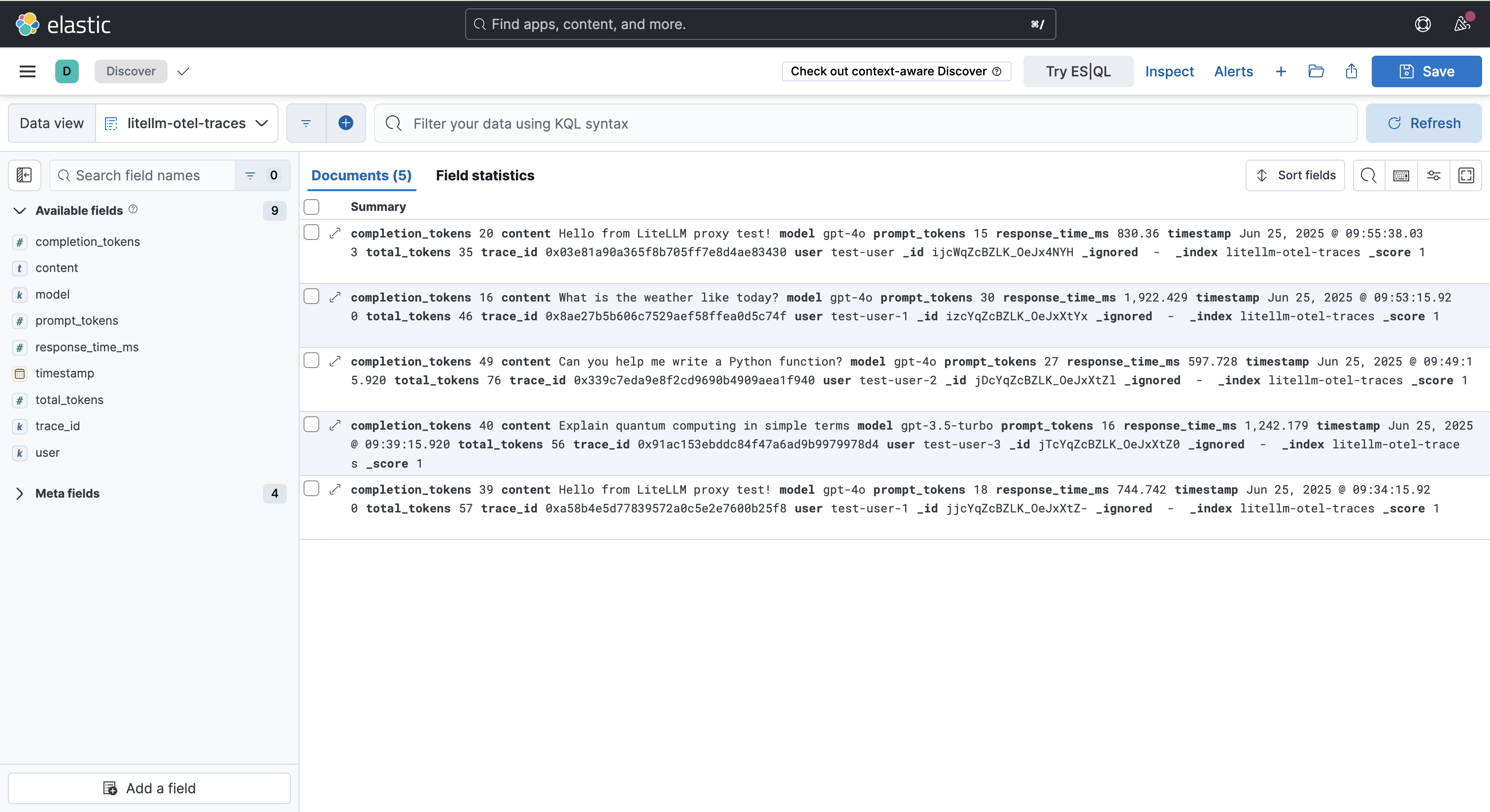Open saved searches folder icon

[1316, 71]
